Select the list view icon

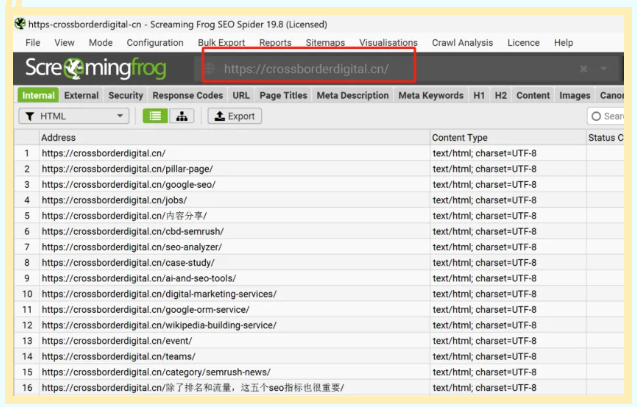[155, 116]
